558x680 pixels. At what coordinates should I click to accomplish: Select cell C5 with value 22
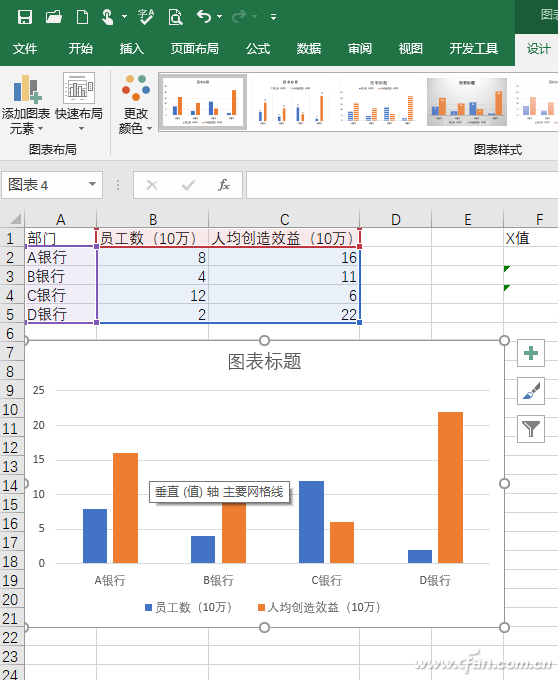pos(284,314)
